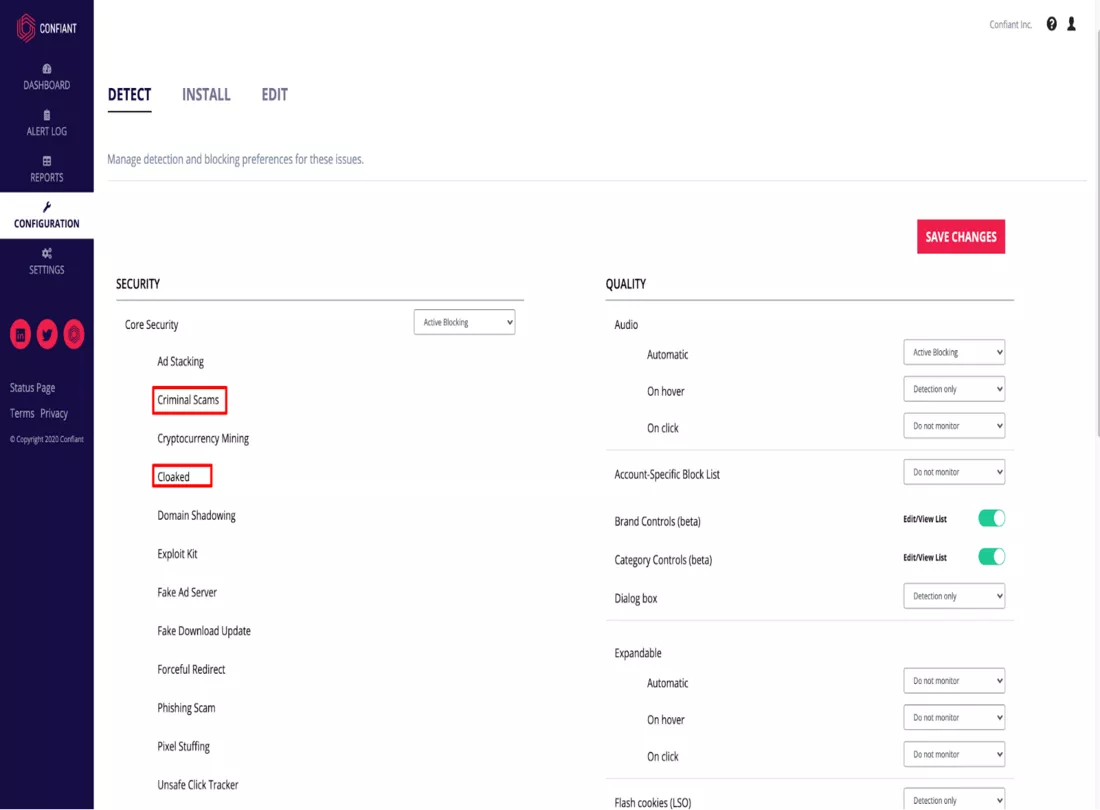This screenshot has height=810, width=1100.
Task: Click the Confiant Inc. account name
Action: click(1010, 25)
